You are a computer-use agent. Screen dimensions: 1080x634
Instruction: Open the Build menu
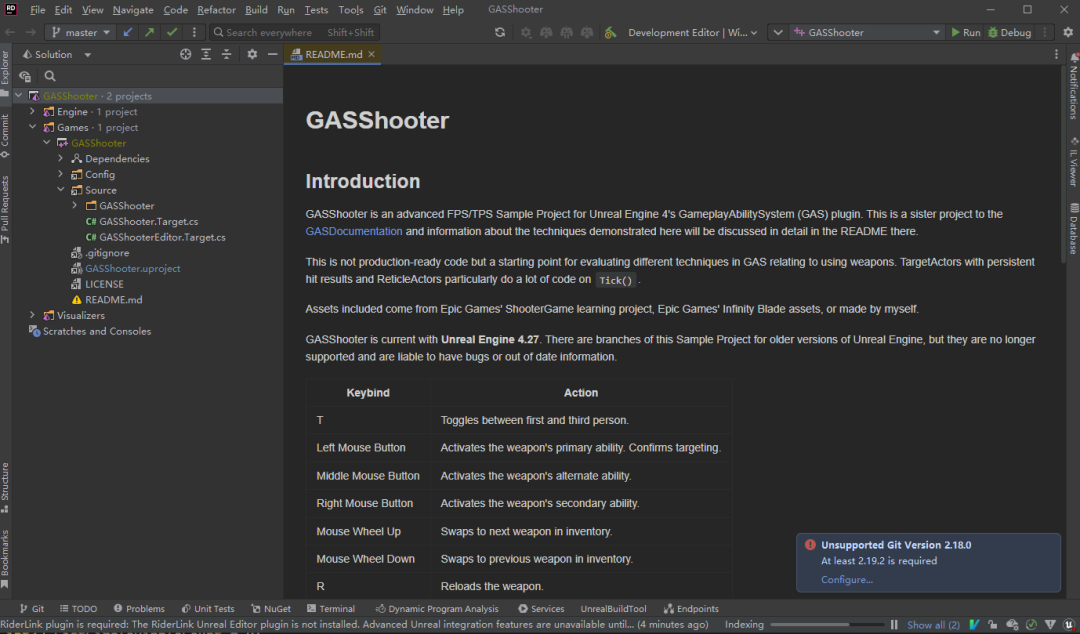tap(256, 10)
